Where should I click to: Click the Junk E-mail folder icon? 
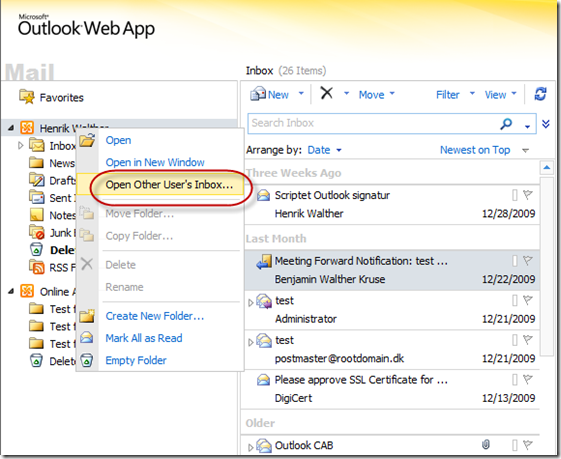point(36,232)
